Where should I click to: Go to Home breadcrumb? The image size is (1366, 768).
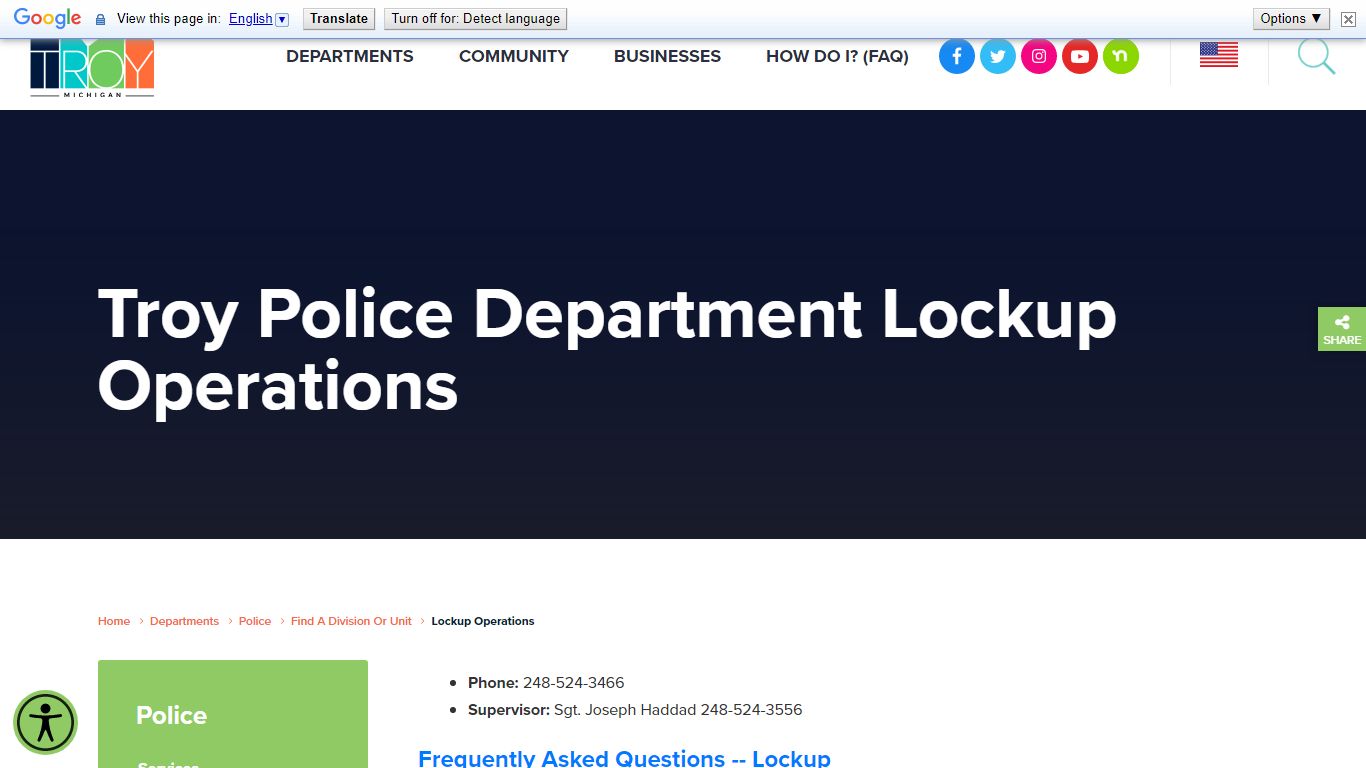pos(114,621)
